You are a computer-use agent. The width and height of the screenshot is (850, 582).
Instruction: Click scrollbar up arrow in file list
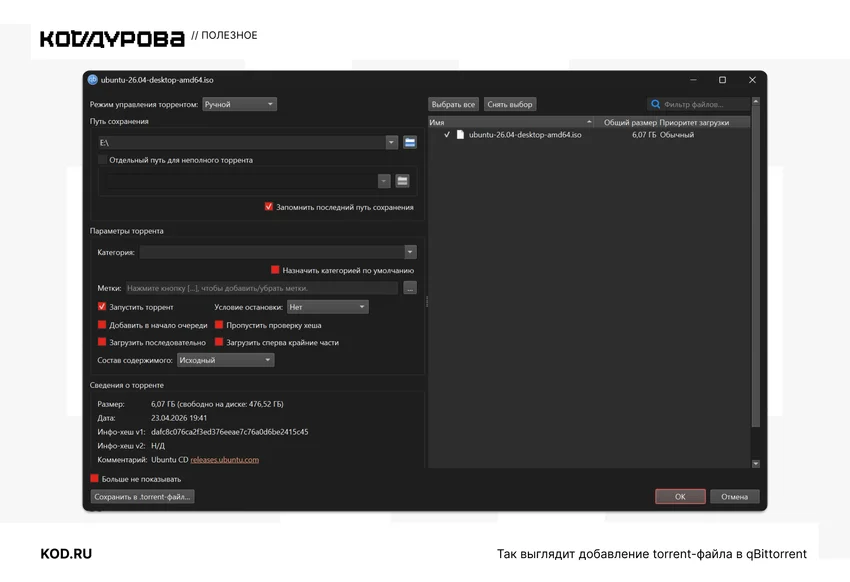[x=756, y=101]
